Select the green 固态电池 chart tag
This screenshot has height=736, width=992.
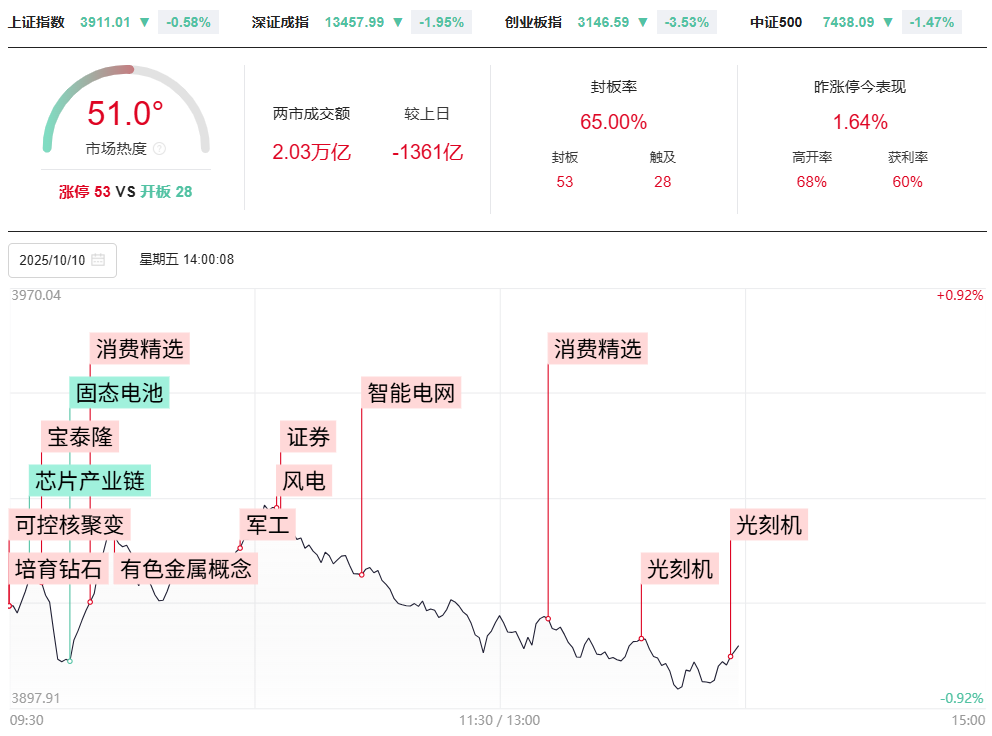119,393
